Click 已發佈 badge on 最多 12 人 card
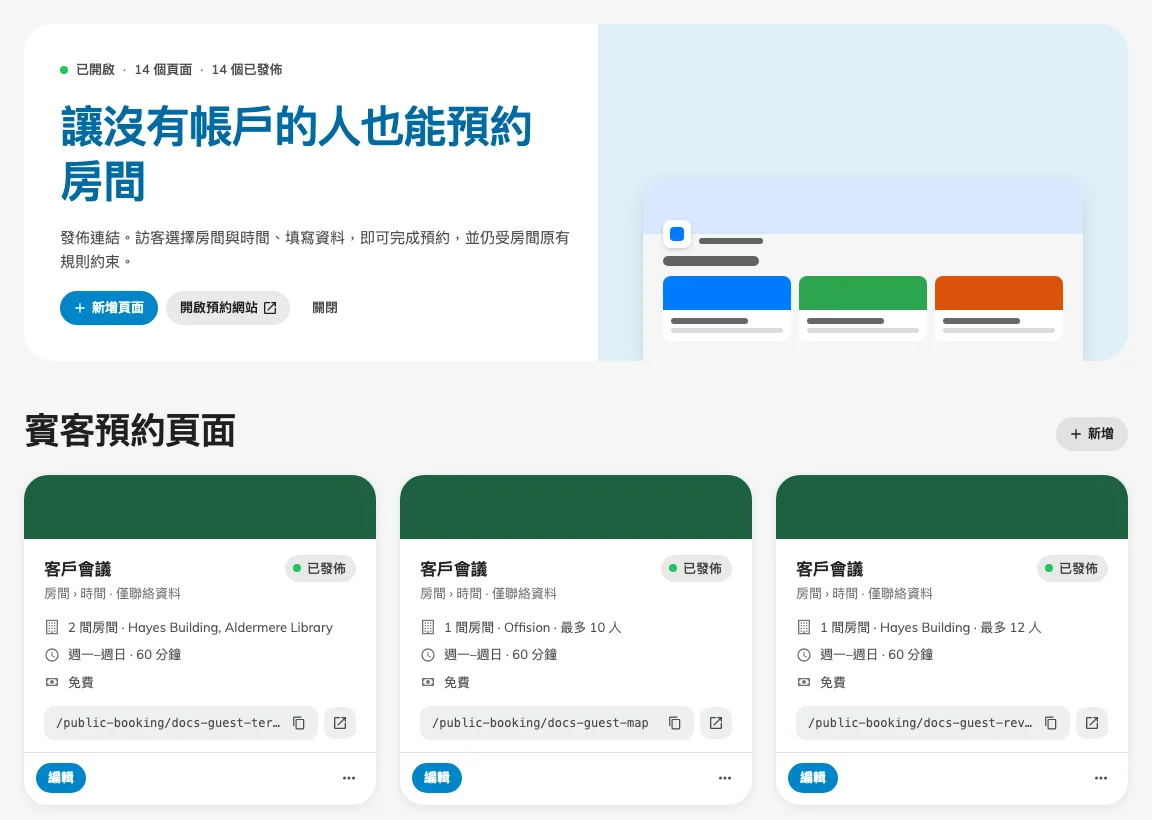1152x820 pixels. [1073, 568]
